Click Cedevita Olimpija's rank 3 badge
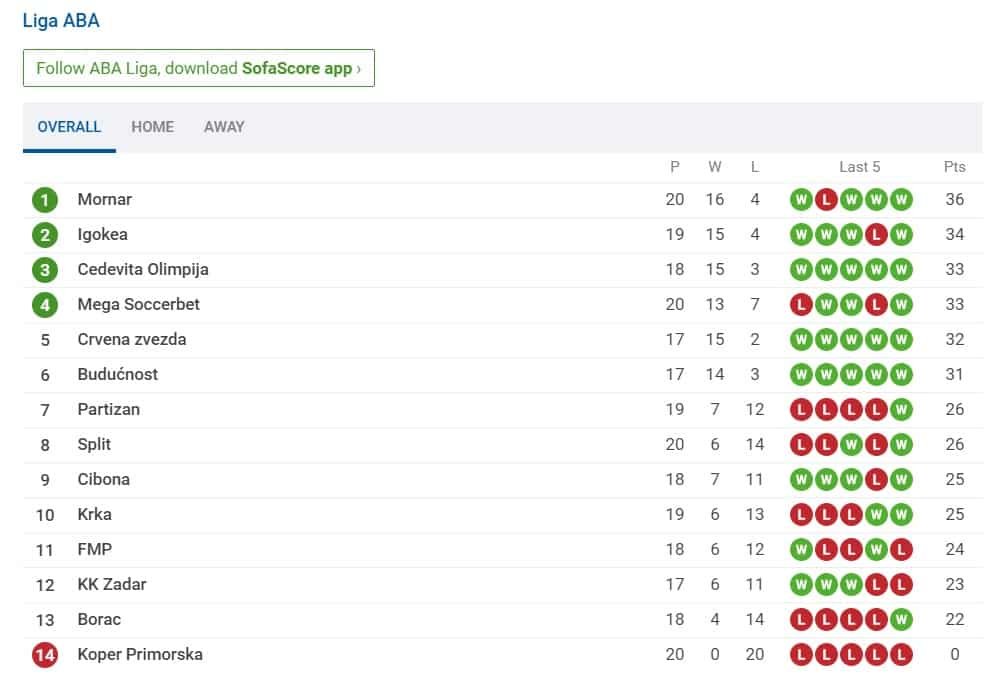Image resolution: width=1000 pixels, height=690 pixels. coord(45,270)
